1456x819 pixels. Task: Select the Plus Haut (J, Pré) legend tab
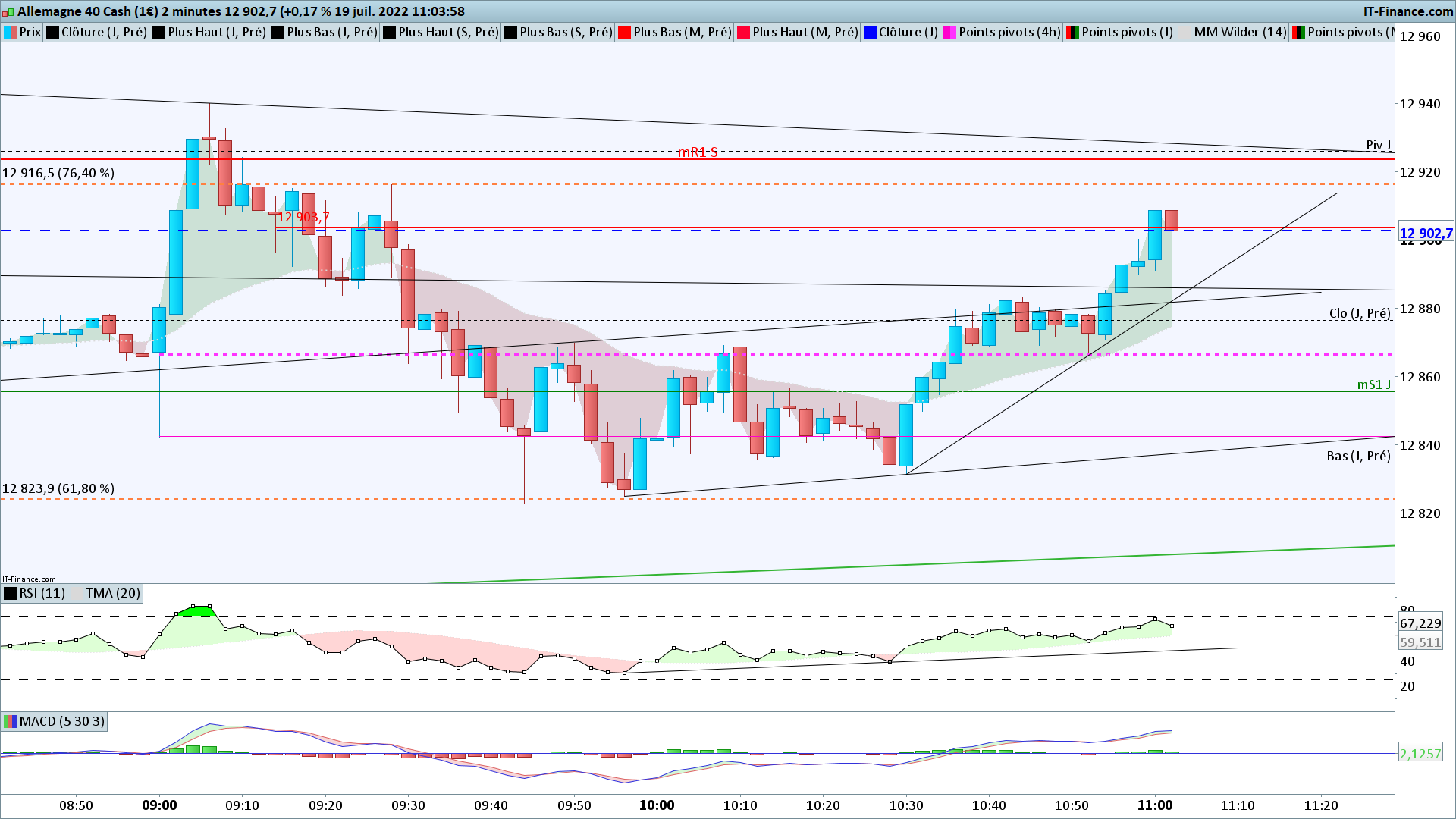[216, 32]
